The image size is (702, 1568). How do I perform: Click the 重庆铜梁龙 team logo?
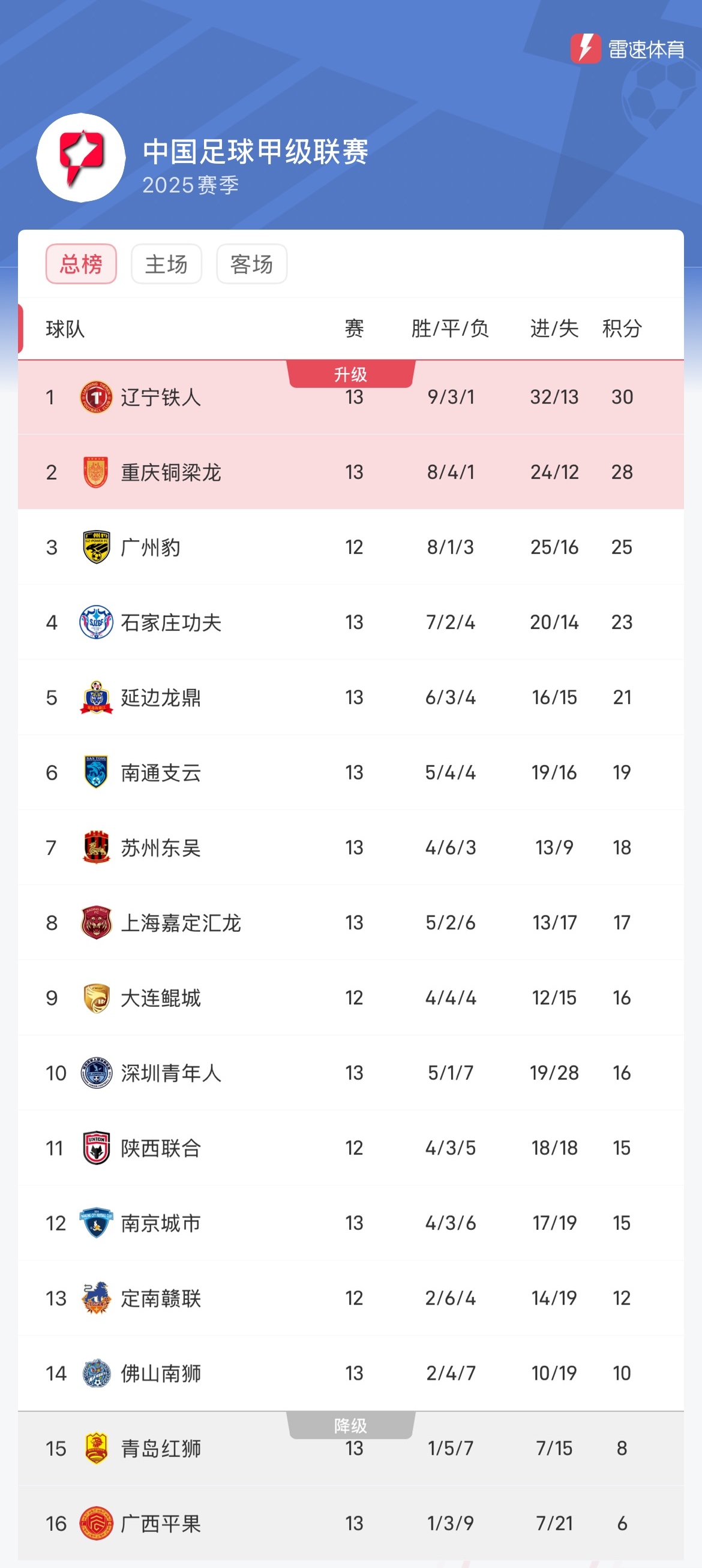click(96, 472)
